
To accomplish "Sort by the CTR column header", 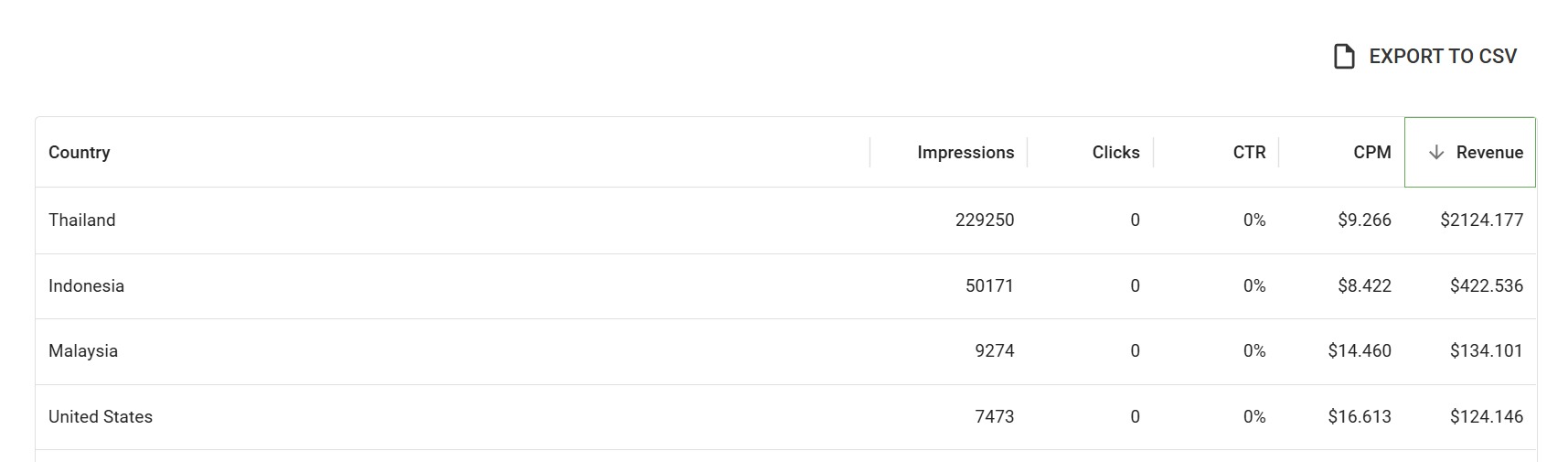I will pos(1249,153).
